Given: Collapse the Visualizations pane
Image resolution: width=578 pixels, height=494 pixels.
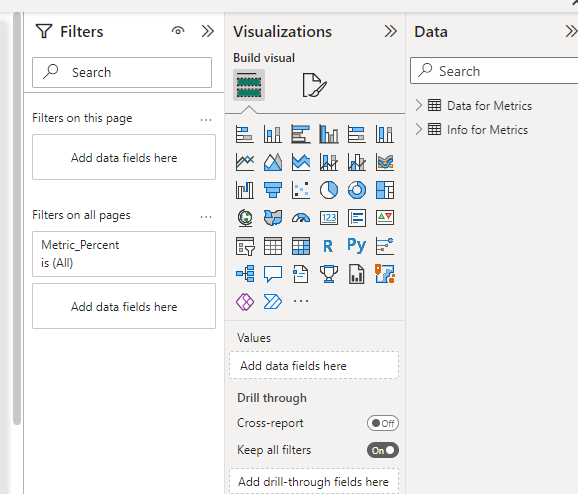Looking at the screenshot, I should point(390,31).
